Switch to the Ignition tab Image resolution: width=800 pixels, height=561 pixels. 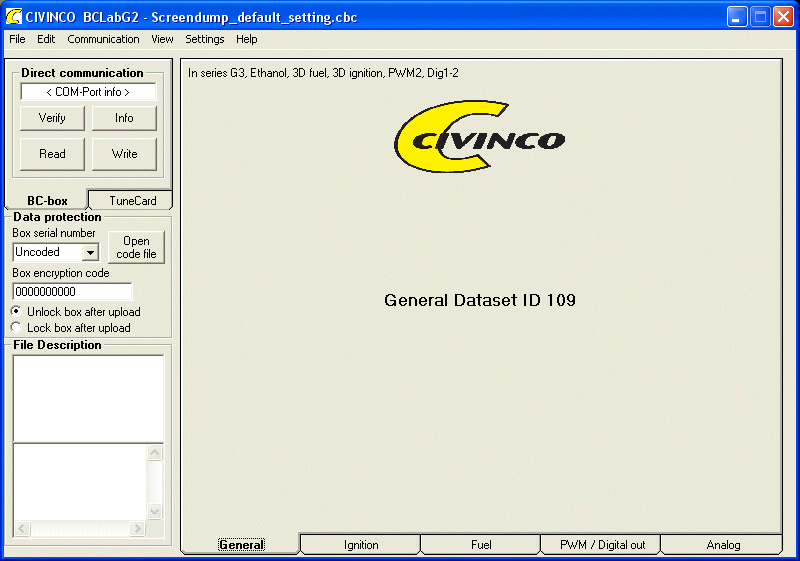click(361, 545)
